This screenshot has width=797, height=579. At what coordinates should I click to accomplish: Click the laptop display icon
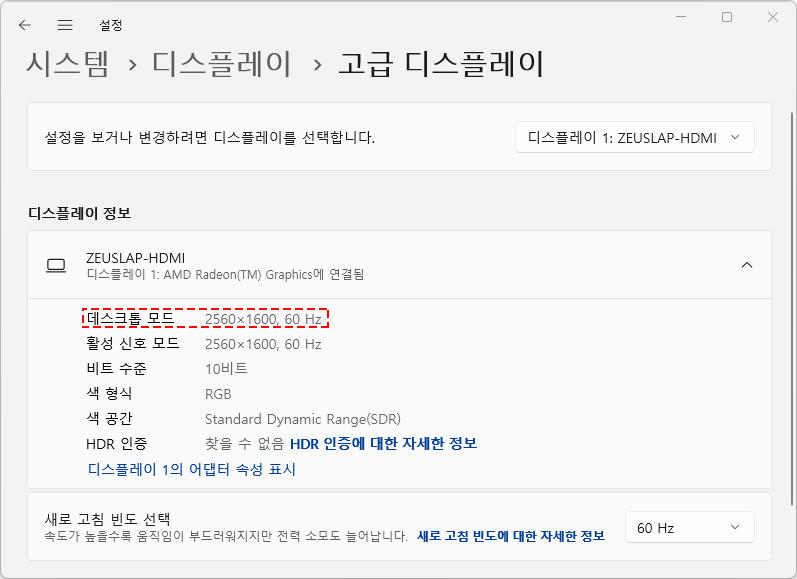56,265
